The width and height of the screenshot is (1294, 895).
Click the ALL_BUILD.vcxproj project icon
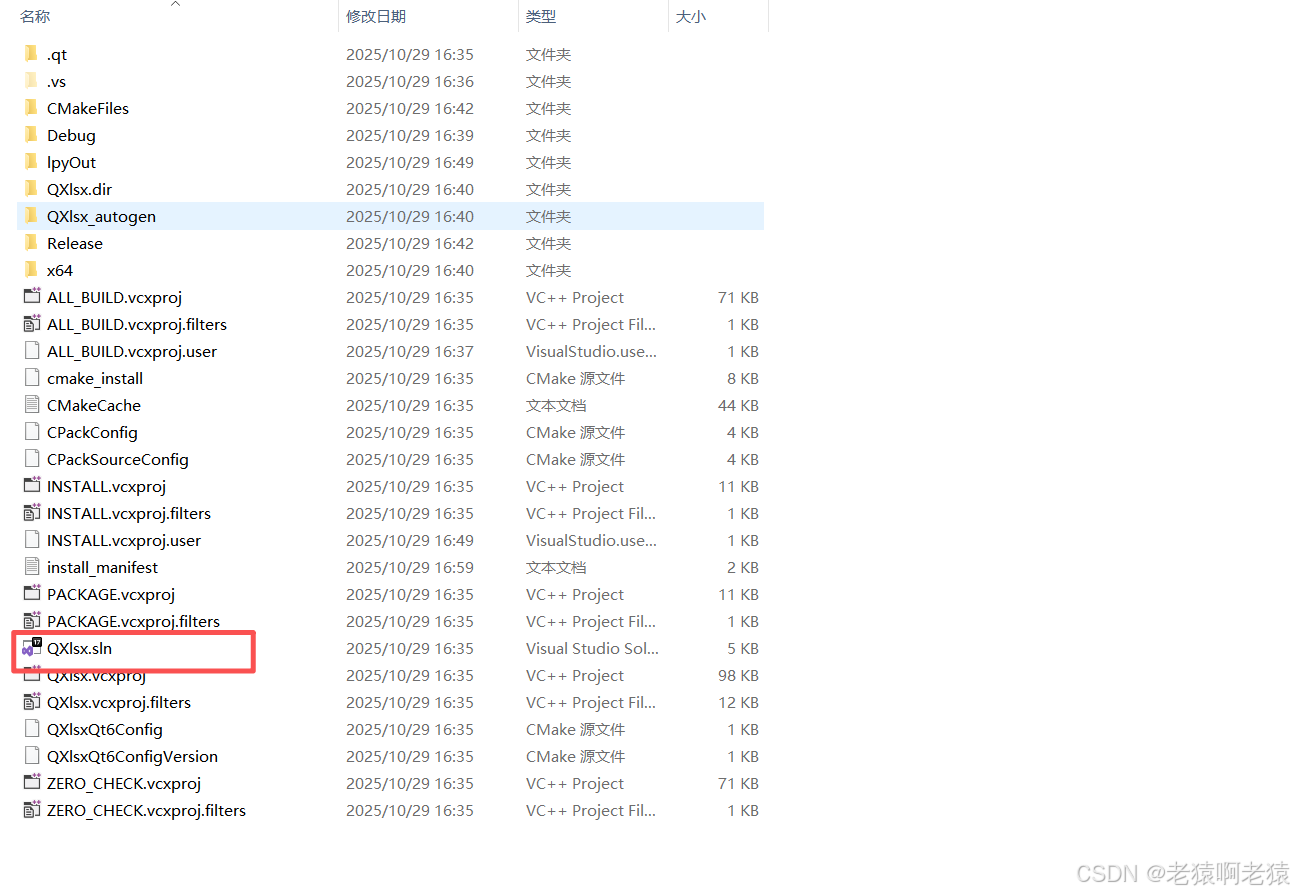(x=31, y=297)
